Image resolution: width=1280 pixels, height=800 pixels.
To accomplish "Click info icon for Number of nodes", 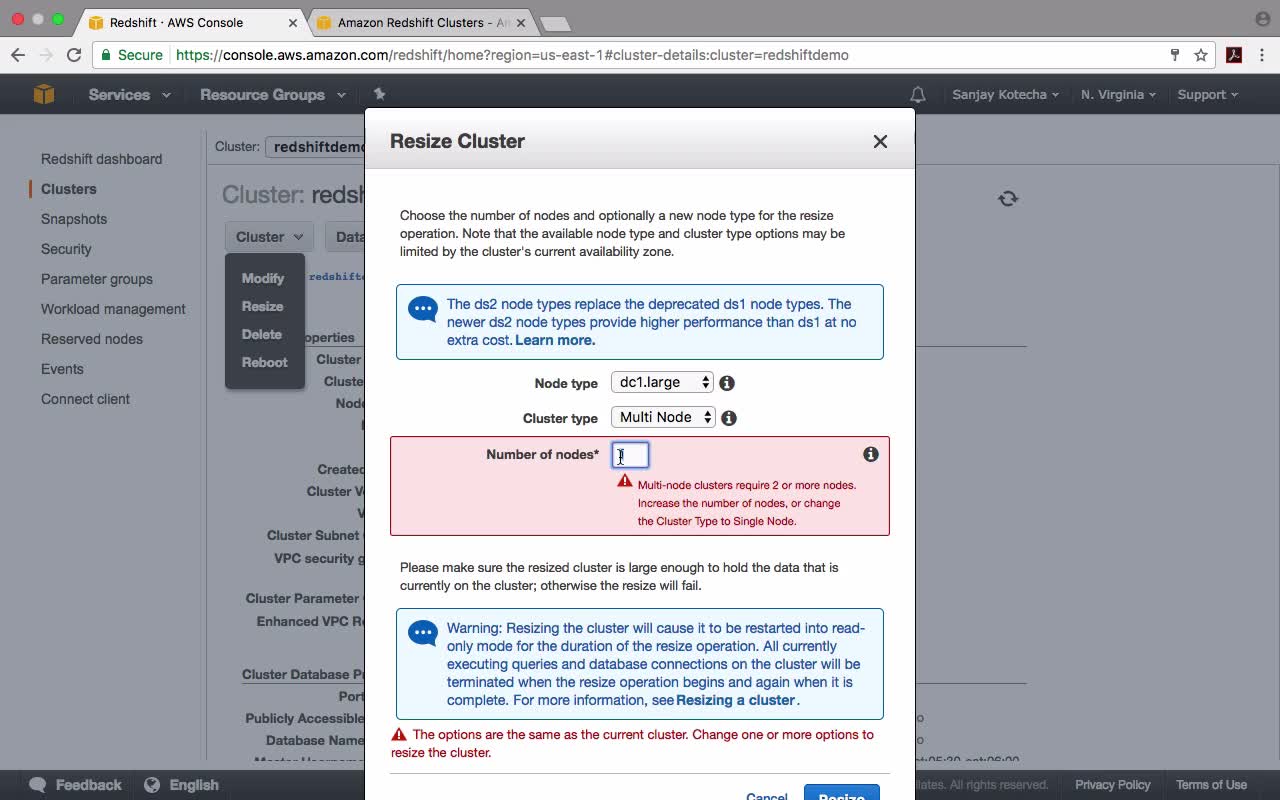I will pos(871,454).
